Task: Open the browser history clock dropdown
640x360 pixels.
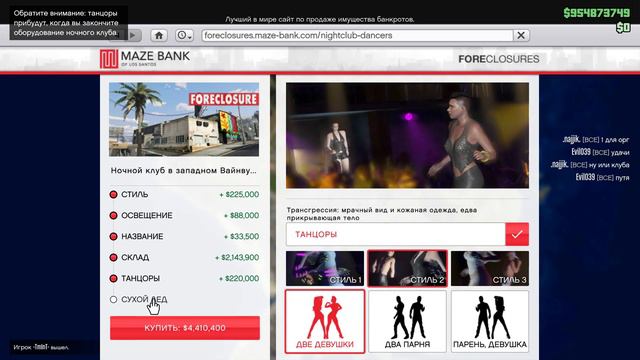Action: click(x=184, y=36)
